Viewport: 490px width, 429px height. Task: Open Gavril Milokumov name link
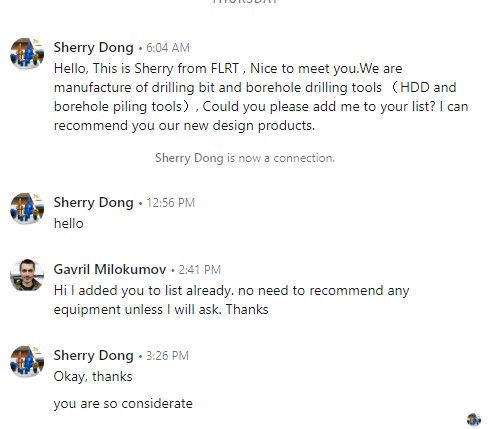click(x=110, y=269)
